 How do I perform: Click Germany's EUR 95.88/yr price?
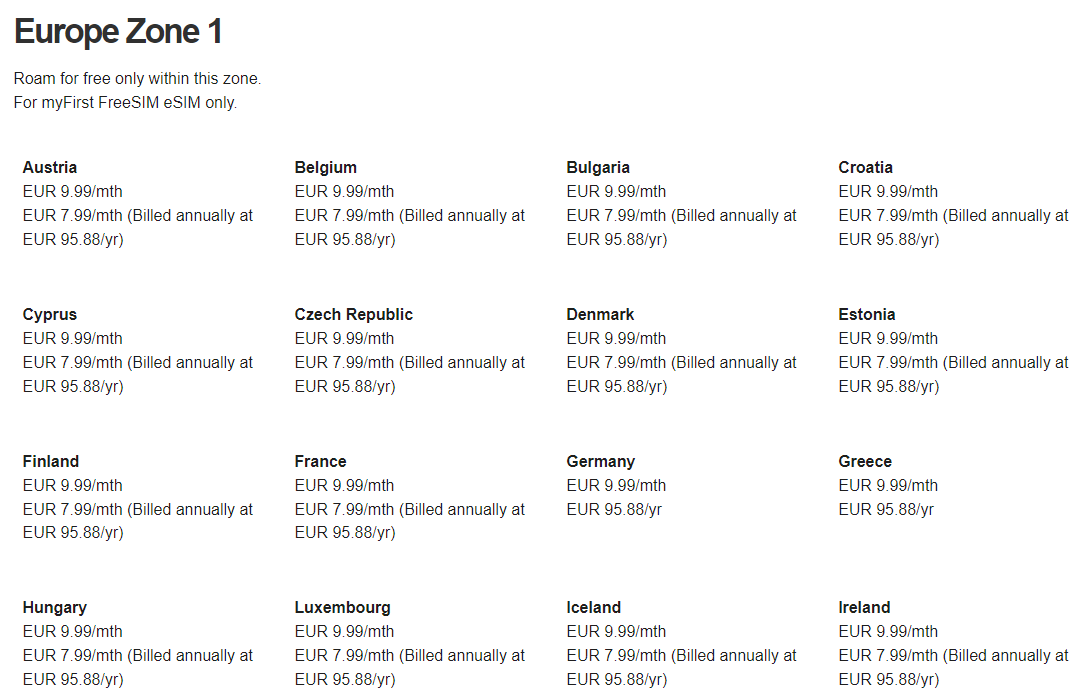[614, 509]
